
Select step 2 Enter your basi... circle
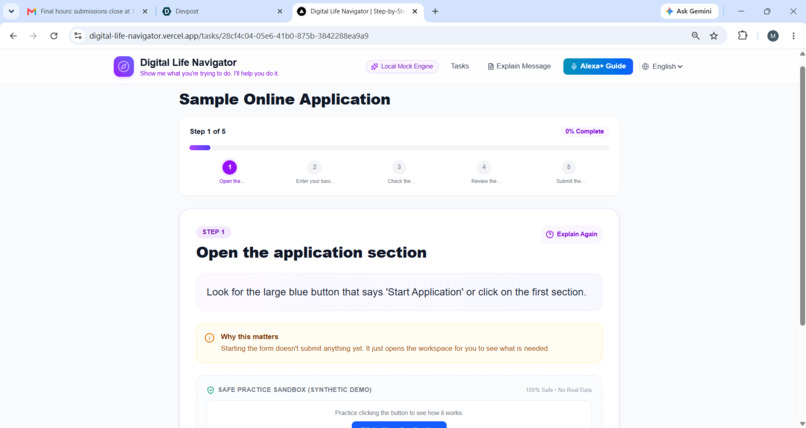click(315, 167)
